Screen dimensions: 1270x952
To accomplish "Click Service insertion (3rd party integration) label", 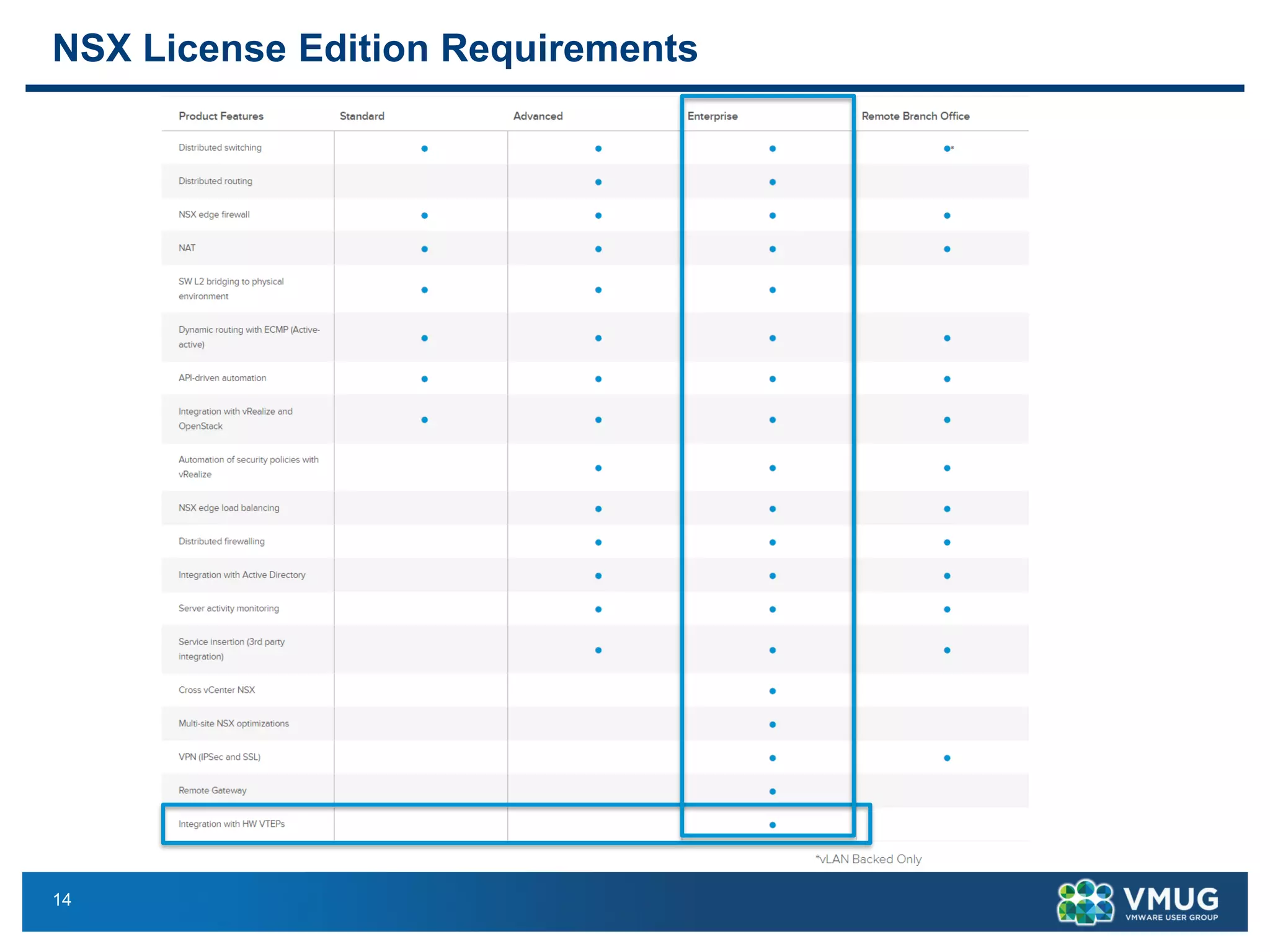I will tap(231, 650).
